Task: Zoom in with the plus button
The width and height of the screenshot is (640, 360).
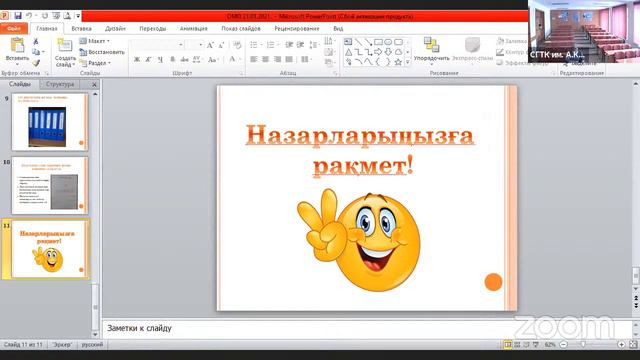Action: 621,345
